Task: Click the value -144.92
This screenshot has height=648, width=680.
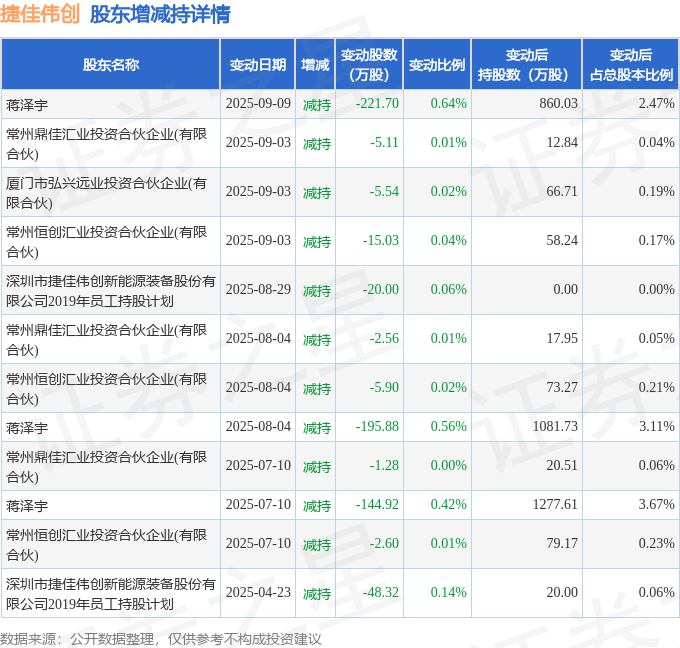Action: (x=377, y=504)
